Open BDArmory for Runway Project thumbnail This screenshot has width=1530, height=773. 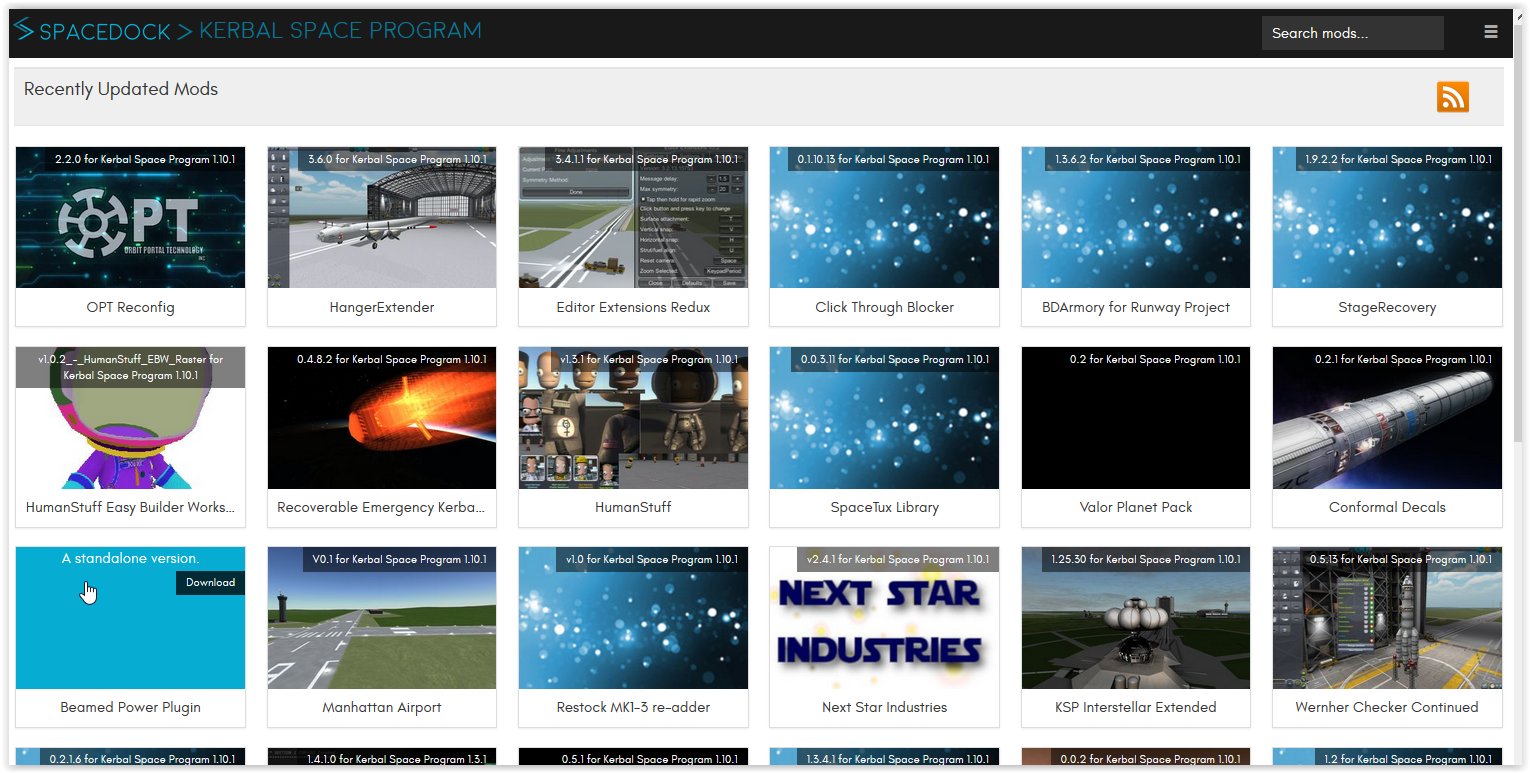(x=1136, y=218)
